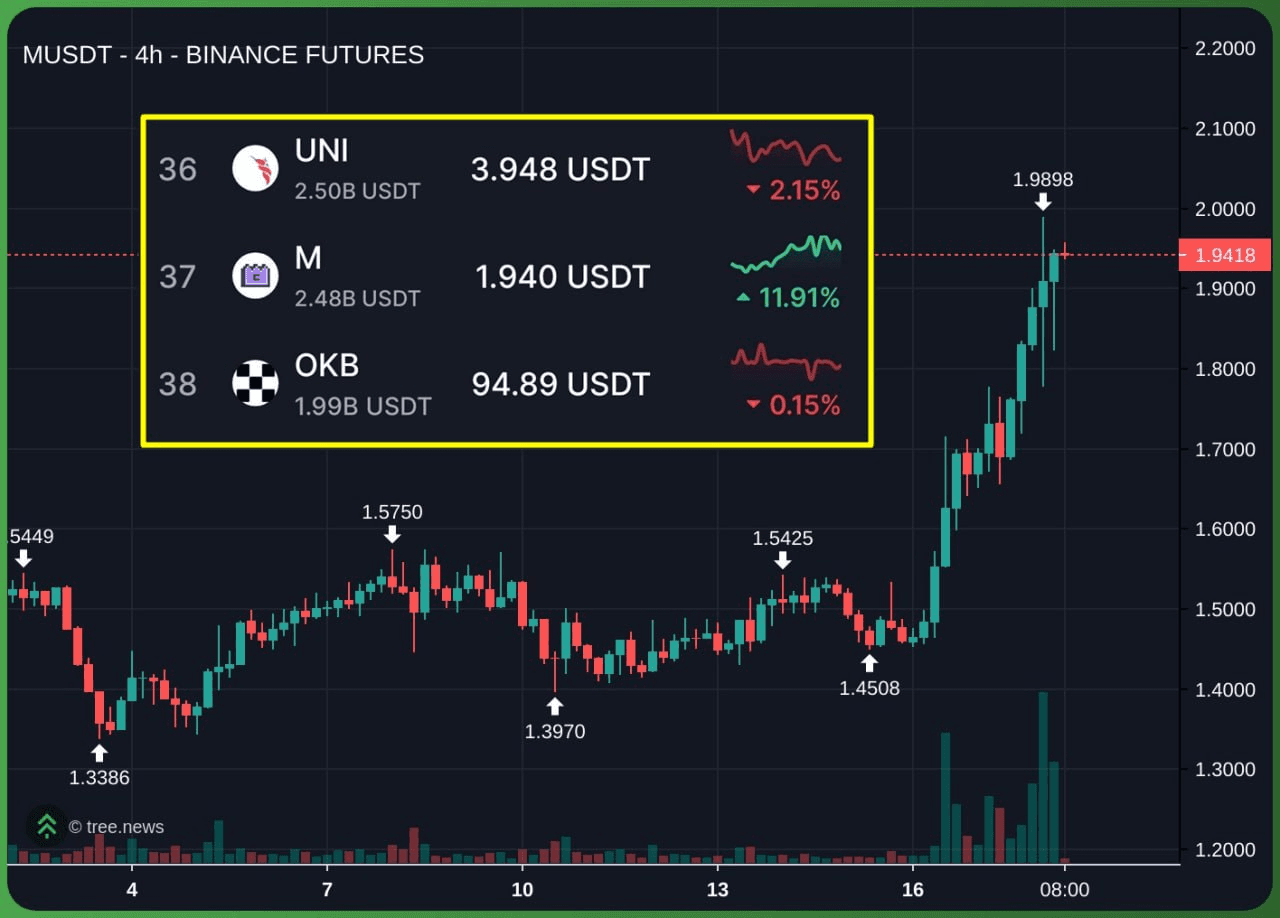Image resolution: width=1280 pixels, height=918 pixels.
Task: Click the OKB checkered logo icon
Action: point(255,384)
